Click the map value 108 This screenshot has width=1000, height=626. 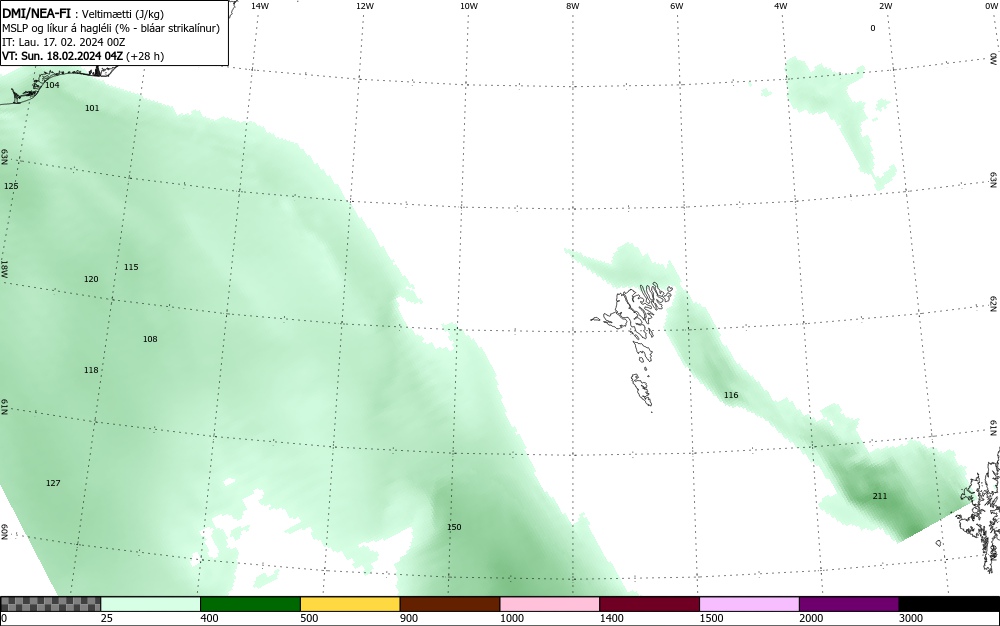(150, 339)
